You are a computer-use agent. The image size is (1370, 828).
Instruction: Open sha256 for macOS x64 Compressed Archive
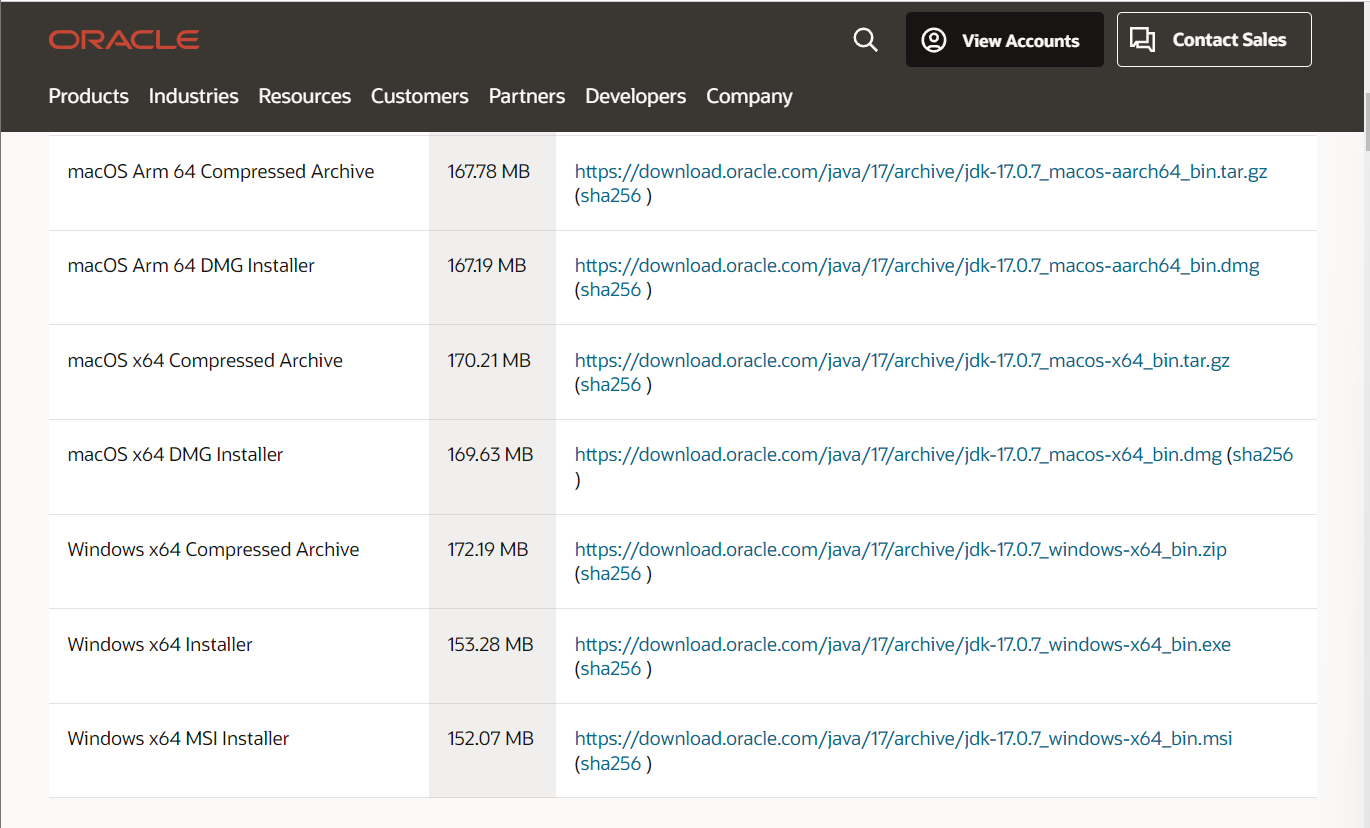click(x=610, y=385)
